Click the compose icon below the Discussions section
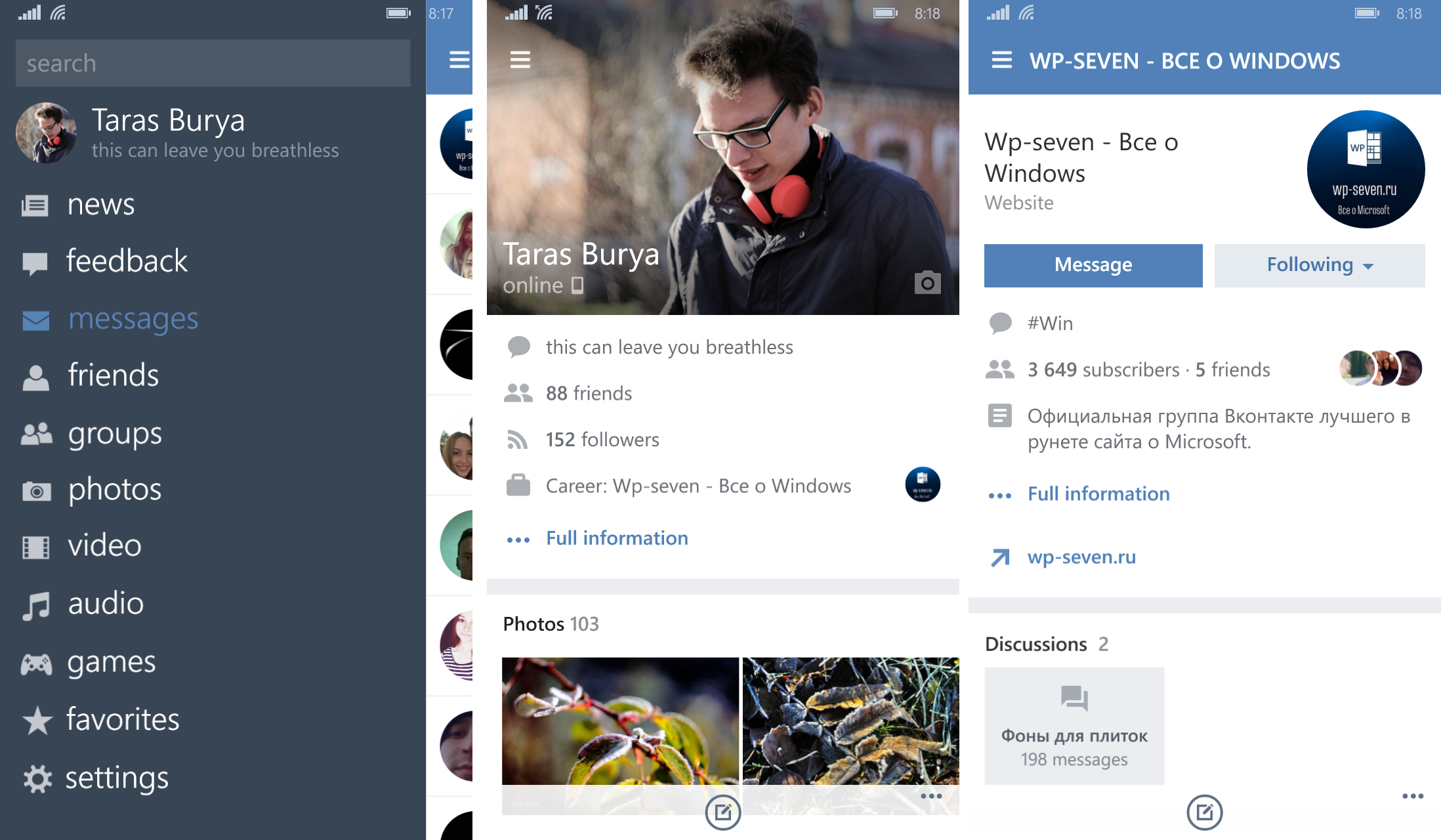This screenshot has width=1441, height=840. [1204, 812]
